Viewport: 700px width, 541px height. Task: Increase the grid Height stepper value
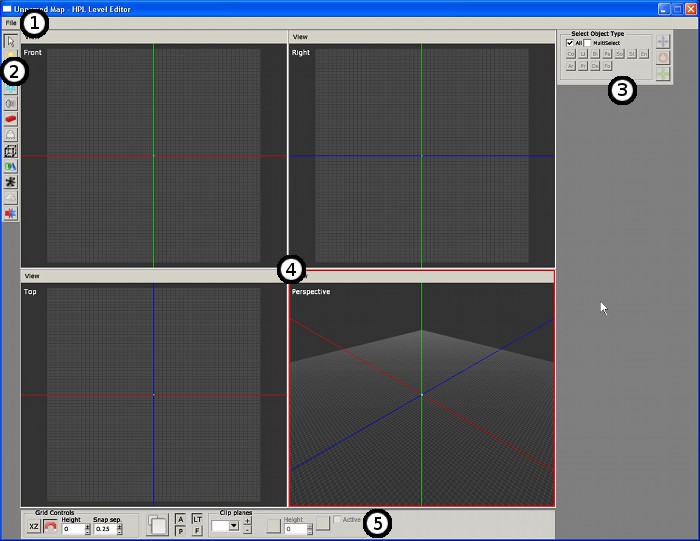[88, 525]
